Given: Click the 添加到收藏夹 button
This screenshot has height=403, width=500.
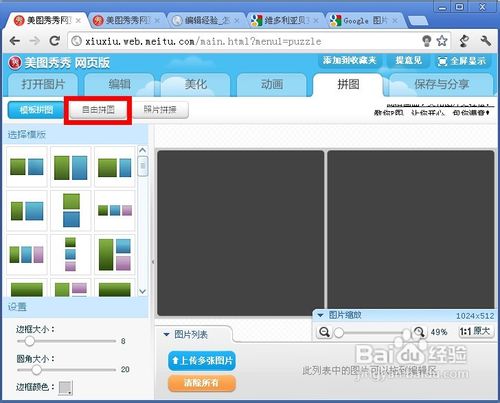Looking at the screenshot, I should click(x=349, y=61).
